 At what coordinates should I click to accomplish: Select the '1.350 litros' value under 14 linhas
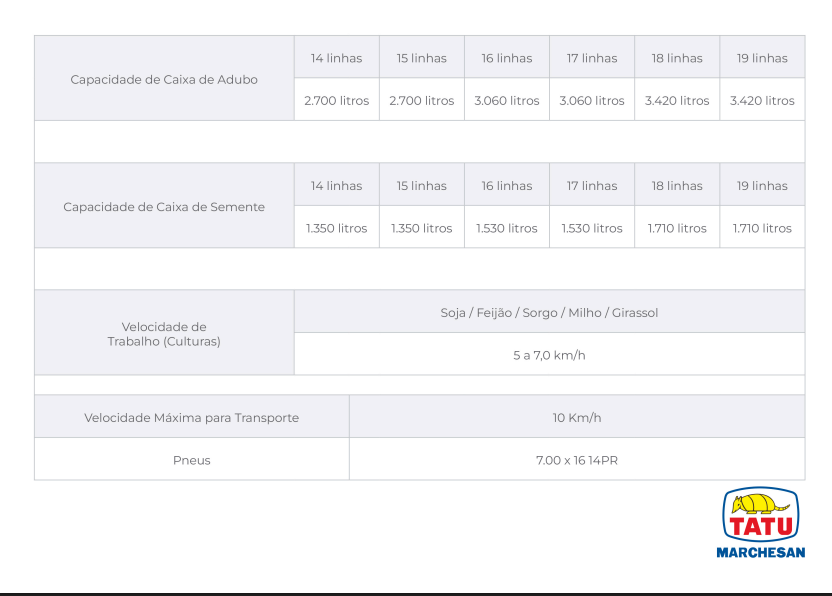336,228
